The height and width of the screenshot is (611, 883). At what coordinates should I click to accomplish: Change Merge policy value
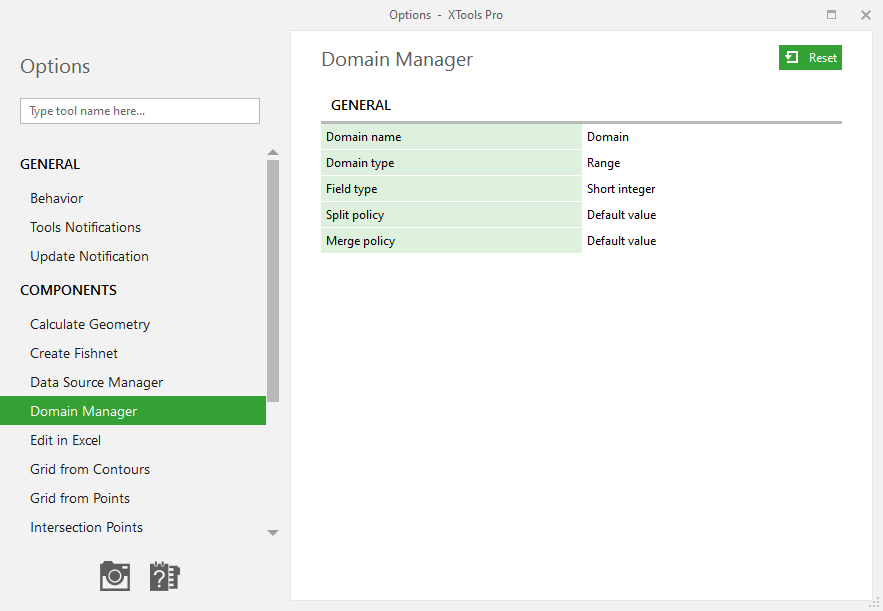pos(712,240)
